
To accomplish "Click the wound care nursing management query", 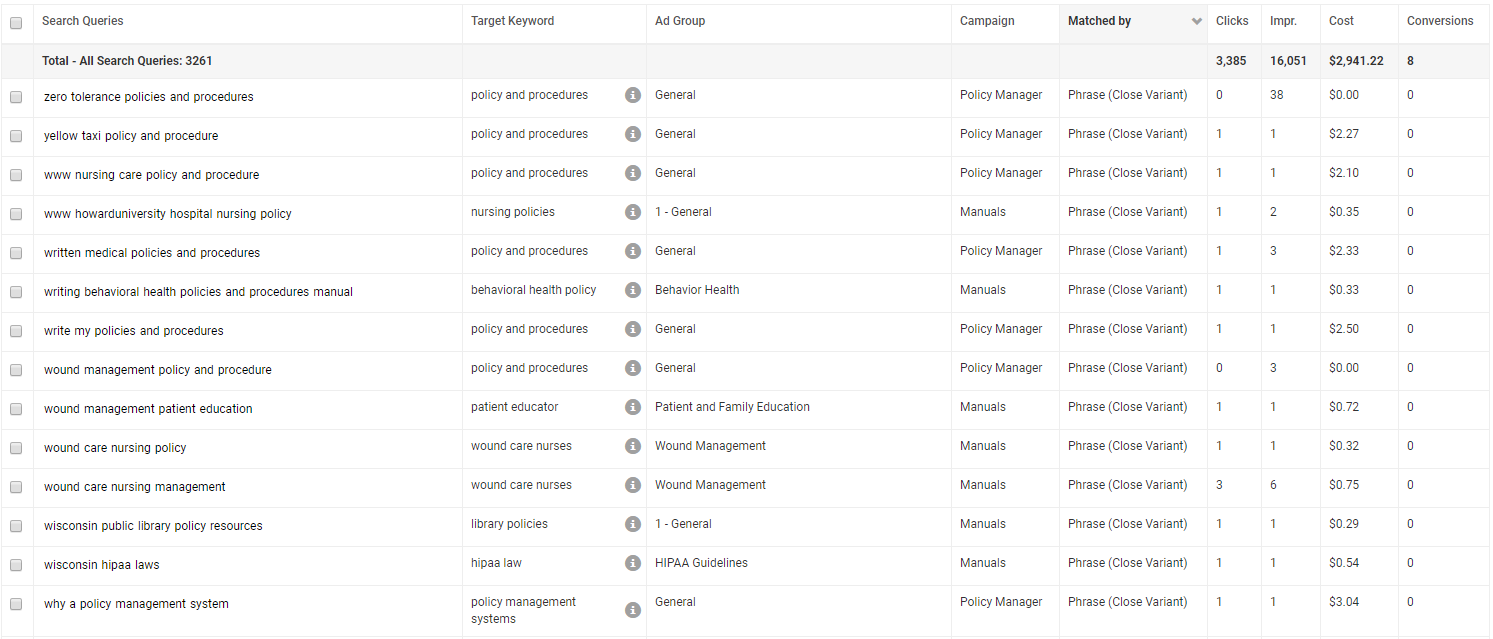I will point(135,487).
